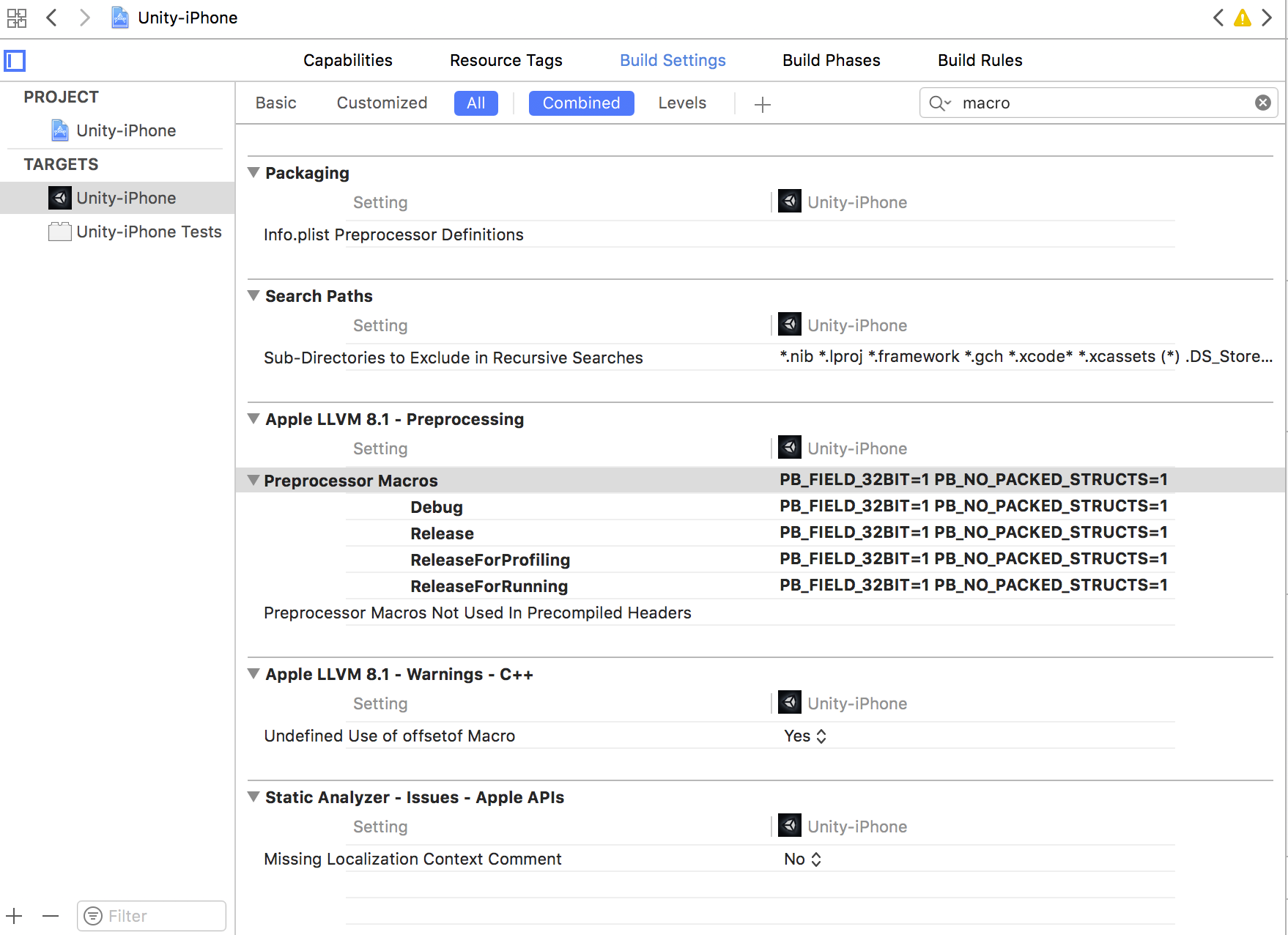Viewport: 1288px width, 935px height.
Task: Switch to the Build Phases tab
Action: point(832,60)
